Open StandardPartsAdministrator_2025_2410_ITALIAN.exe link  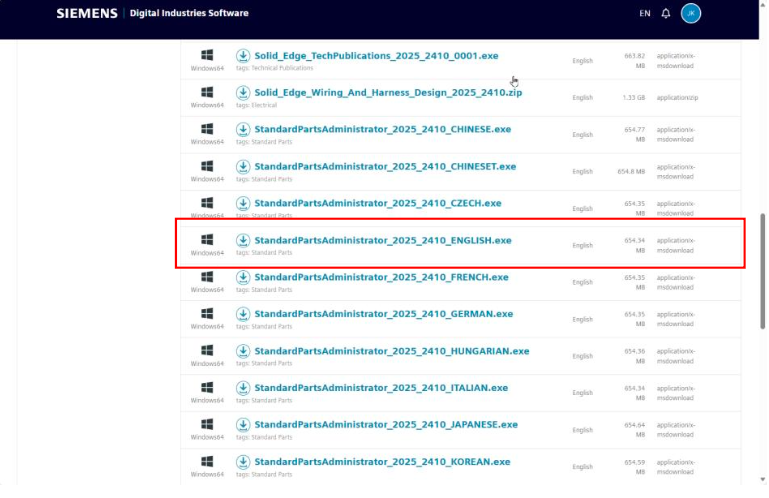click(381, 388)
